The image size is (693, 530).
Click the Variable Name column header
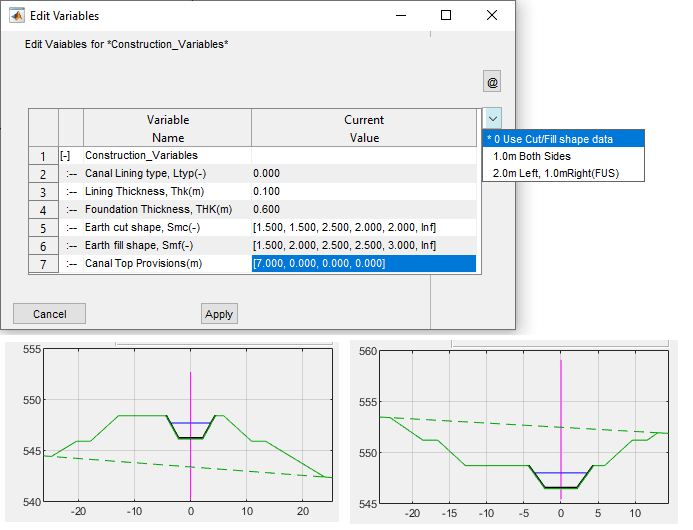coord(167,129)
